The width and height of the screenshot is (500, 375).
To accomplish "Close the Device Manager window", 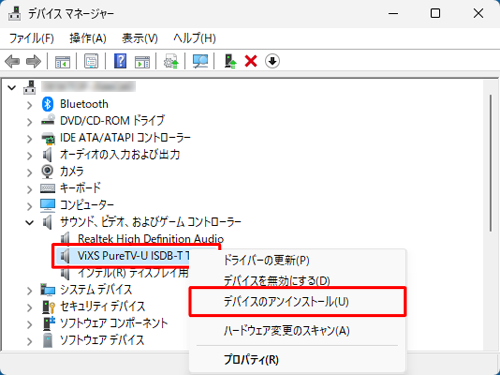I will coord(478,14).
